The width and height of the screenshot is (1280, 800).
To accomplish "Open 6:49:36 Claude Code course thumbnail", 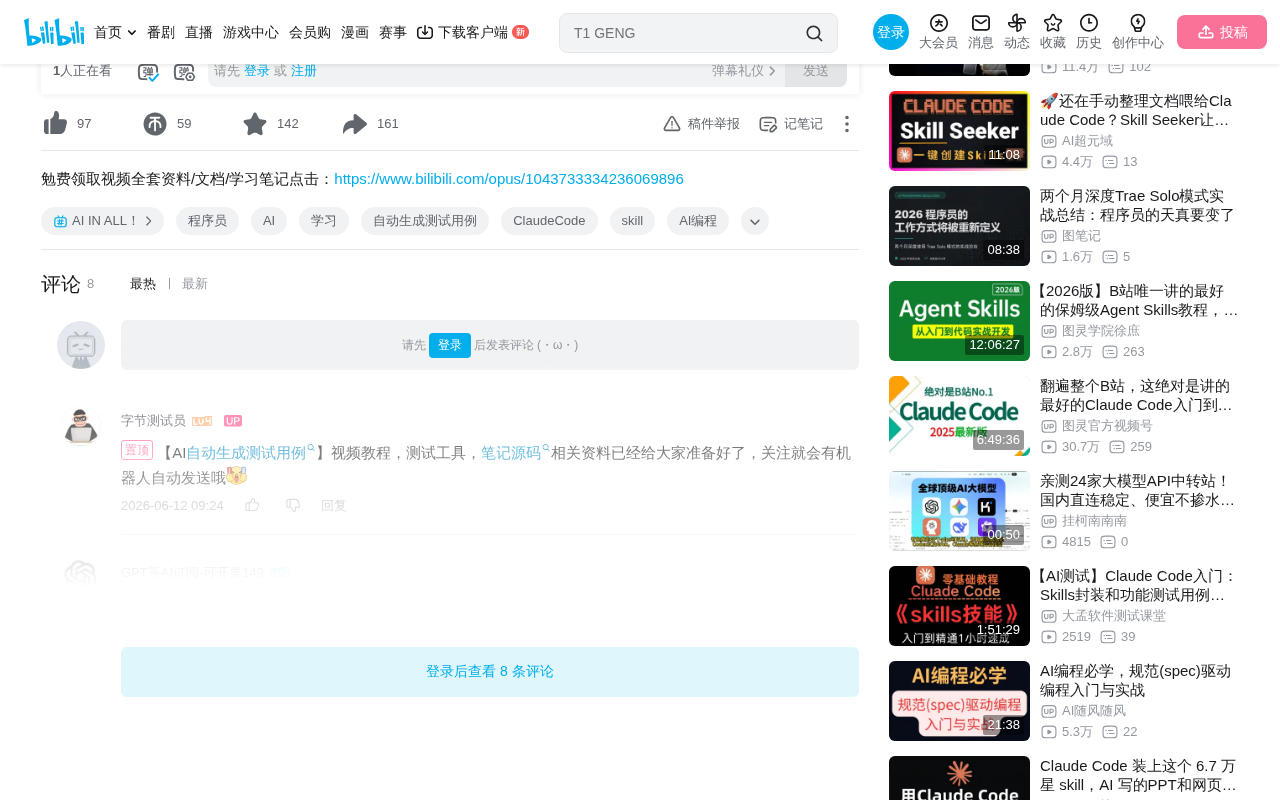I will pos(959,416).
